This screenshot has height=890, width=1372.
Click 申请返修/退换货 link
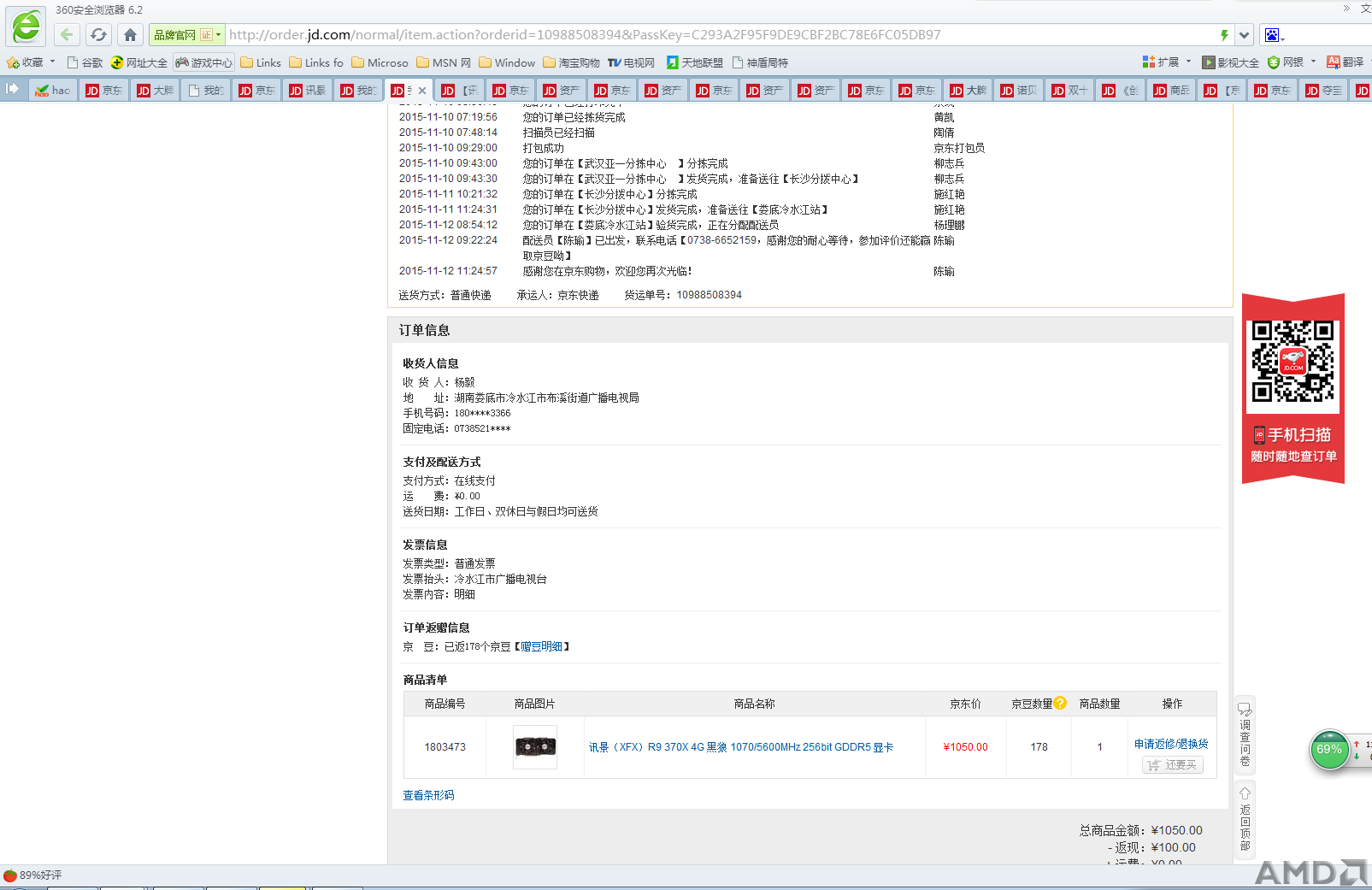coord(1171,744)
